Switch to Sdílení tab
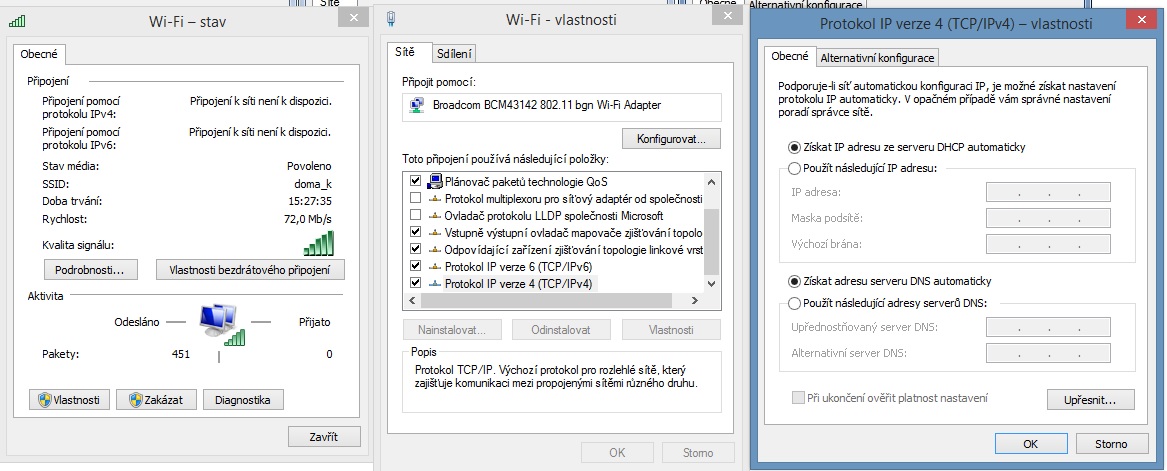 coord(454,54)
